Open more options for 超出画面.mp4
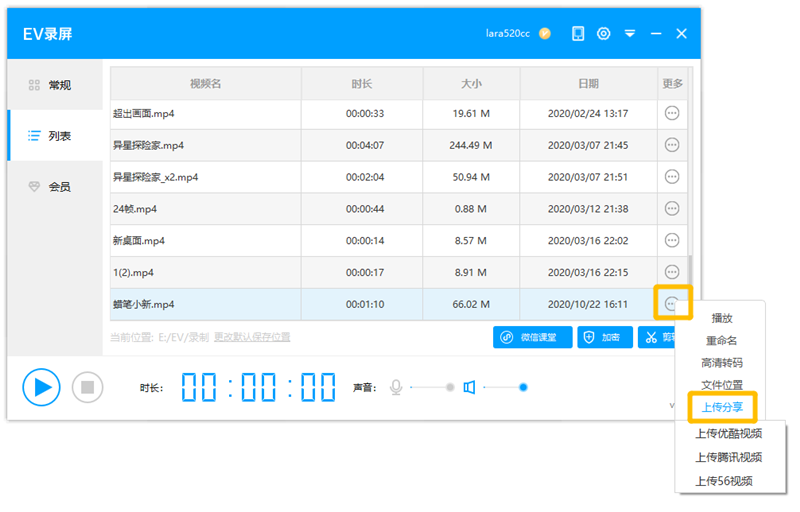Image resolution: width=800 pixels, height=512 pixels. pos(672,113)
